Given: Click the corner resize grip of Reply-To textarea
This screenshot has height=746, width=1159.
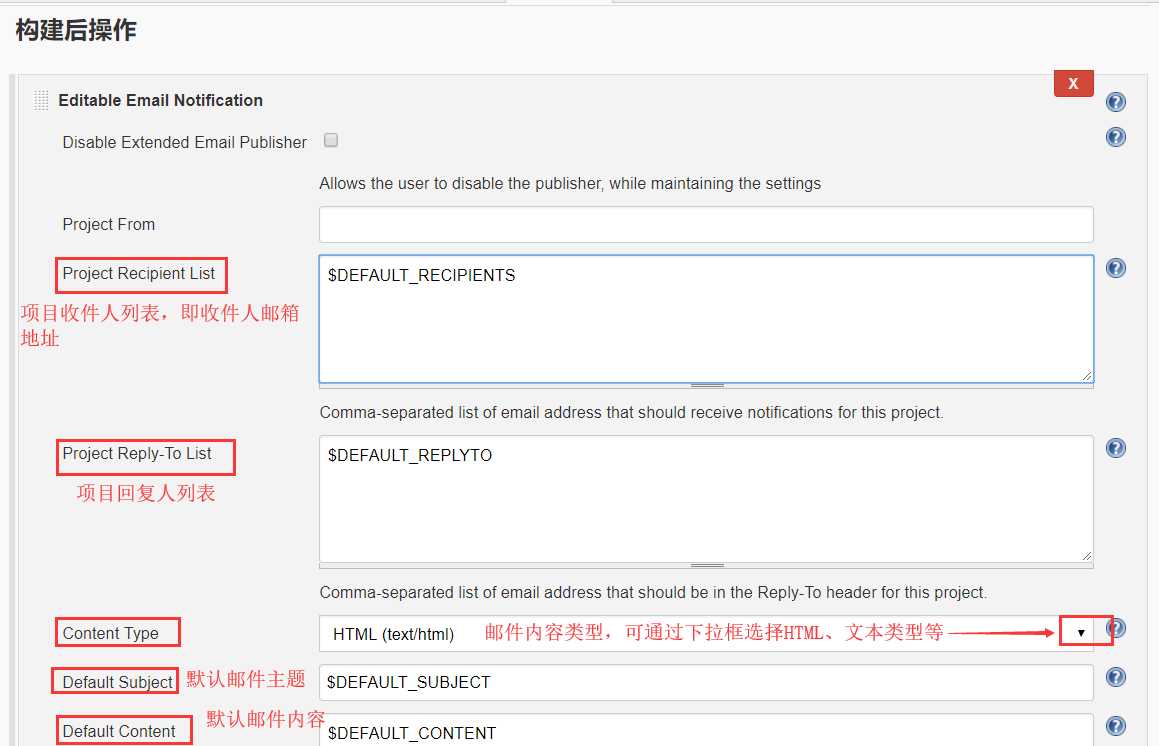Looking at the screenshot, I should click(1086, 556).
